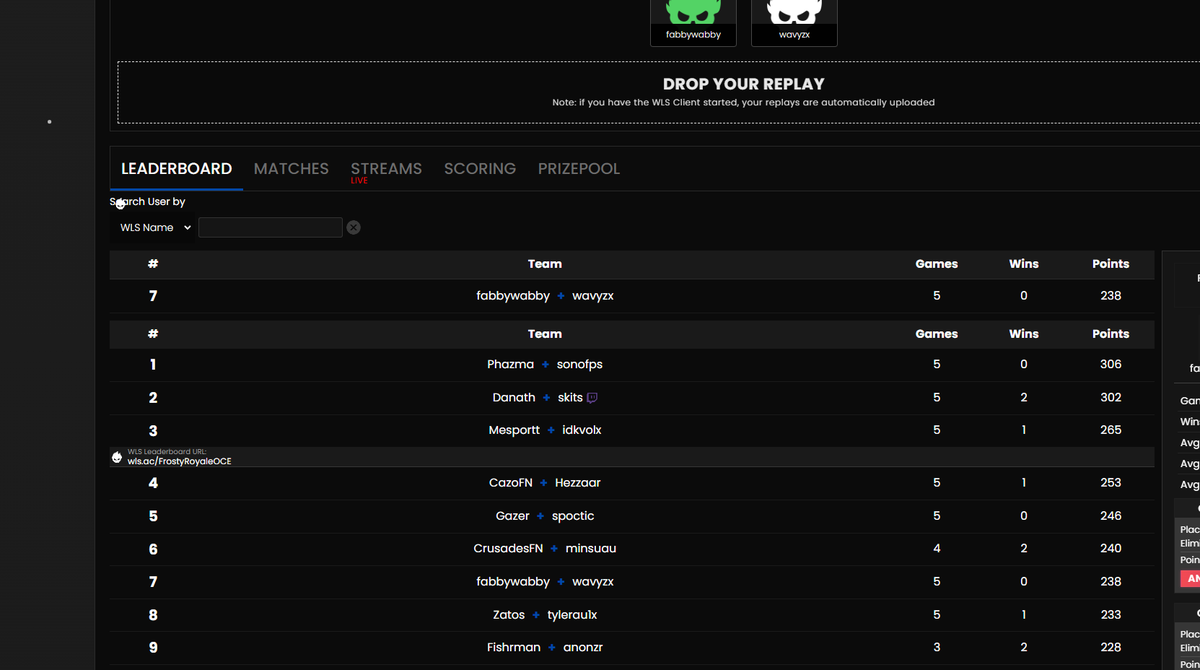Click the Drop Your Replay upload area

pyautogui.click(x=659, y=92)
